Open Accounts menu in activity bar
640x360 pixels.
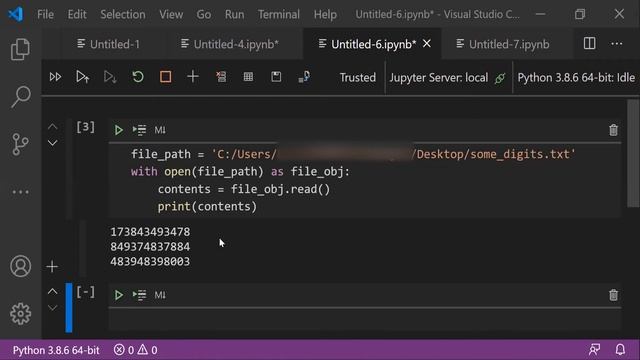pos(20,266)
